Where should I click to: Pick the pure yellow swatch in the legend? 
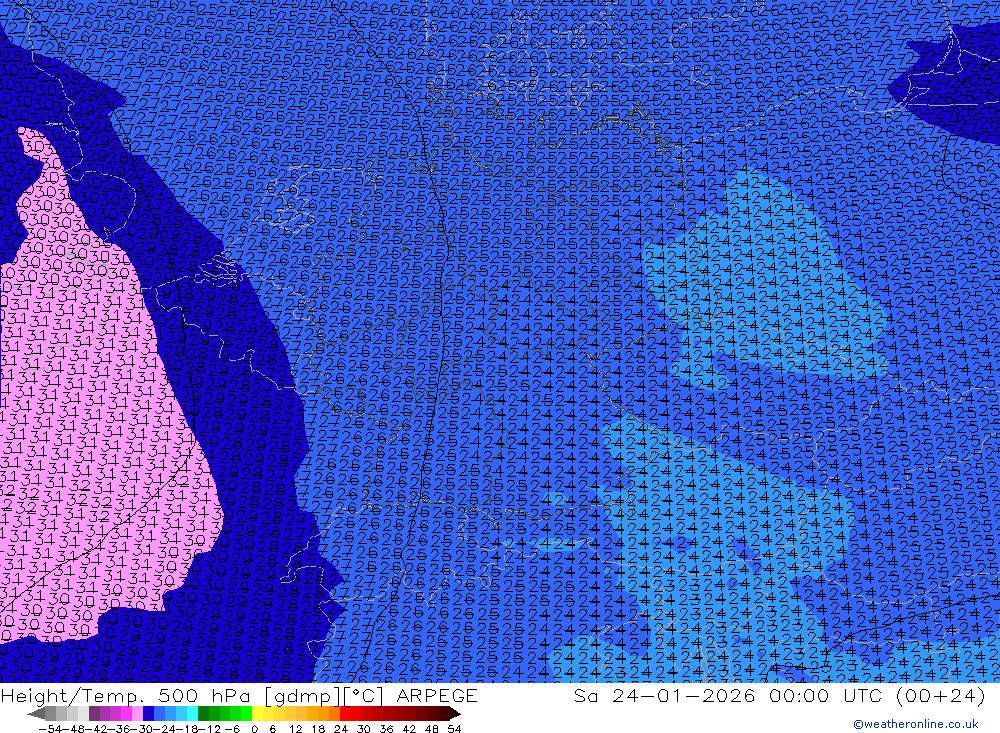(x=258, y=714)
